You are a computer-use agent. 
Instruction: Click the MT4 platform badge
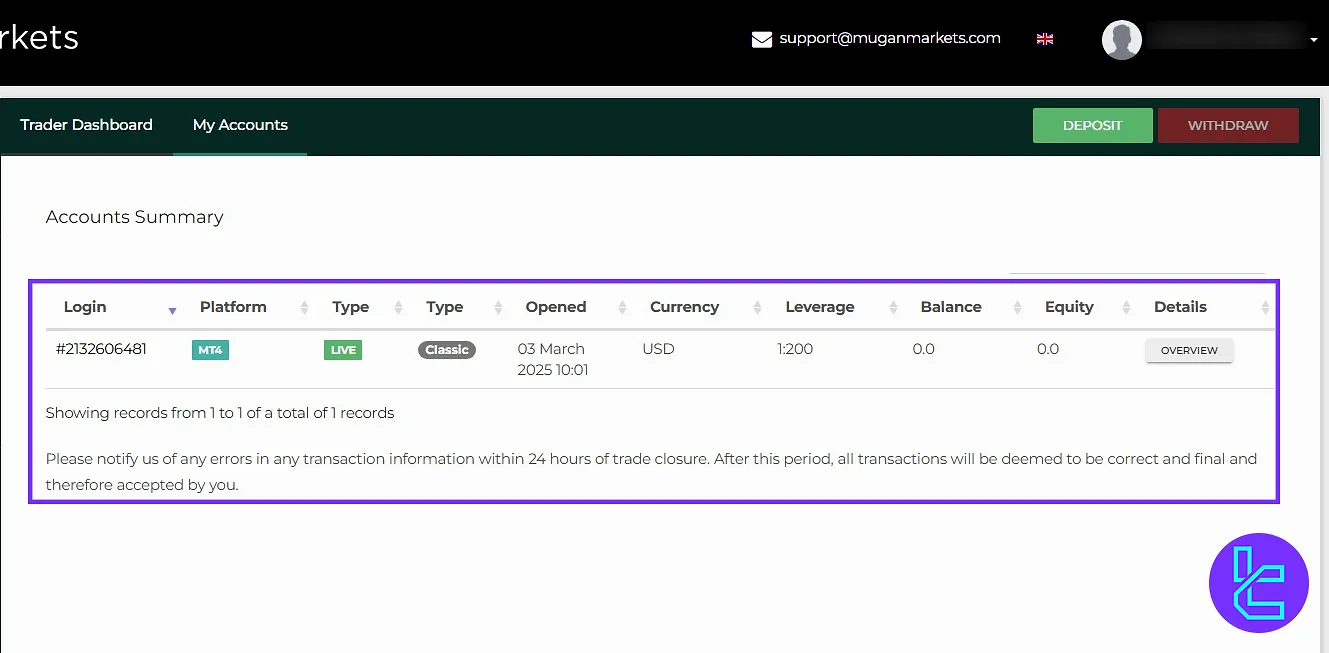(x=210, y=350)
